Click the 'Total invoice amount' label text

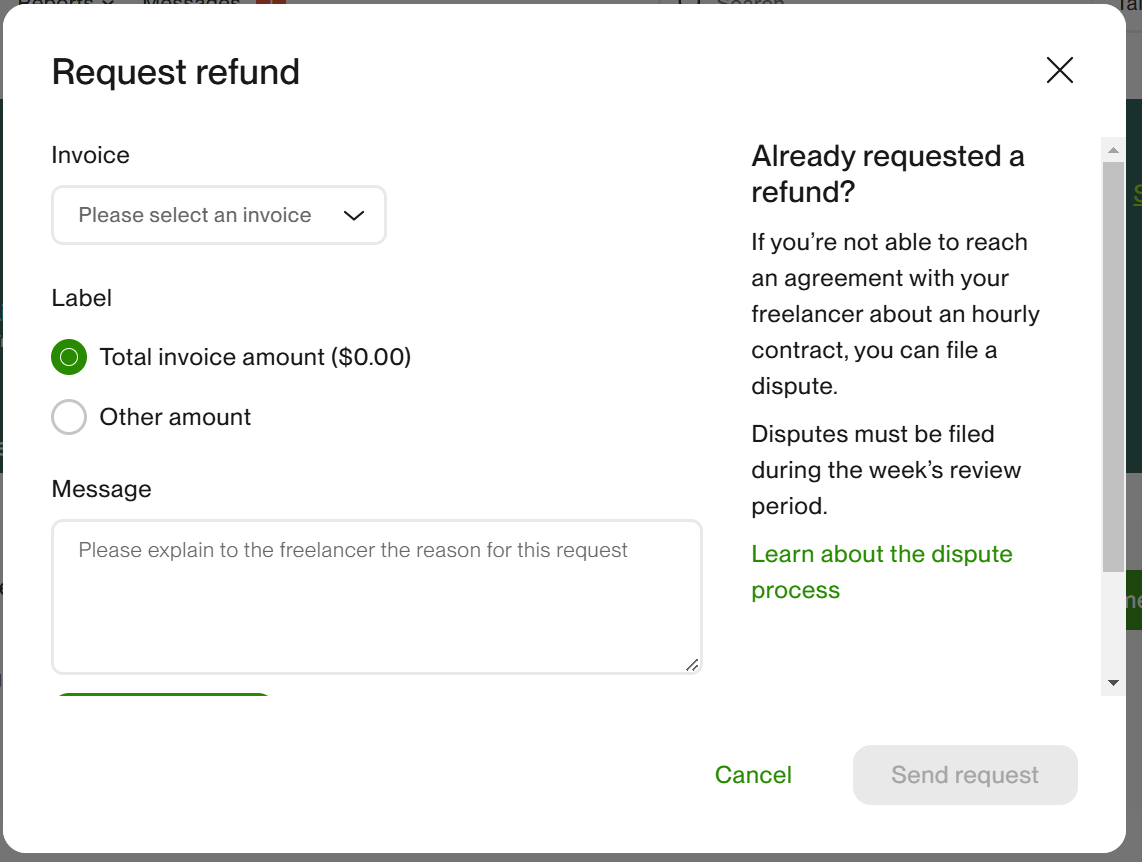pyautogui.click(x=255, y=357)
